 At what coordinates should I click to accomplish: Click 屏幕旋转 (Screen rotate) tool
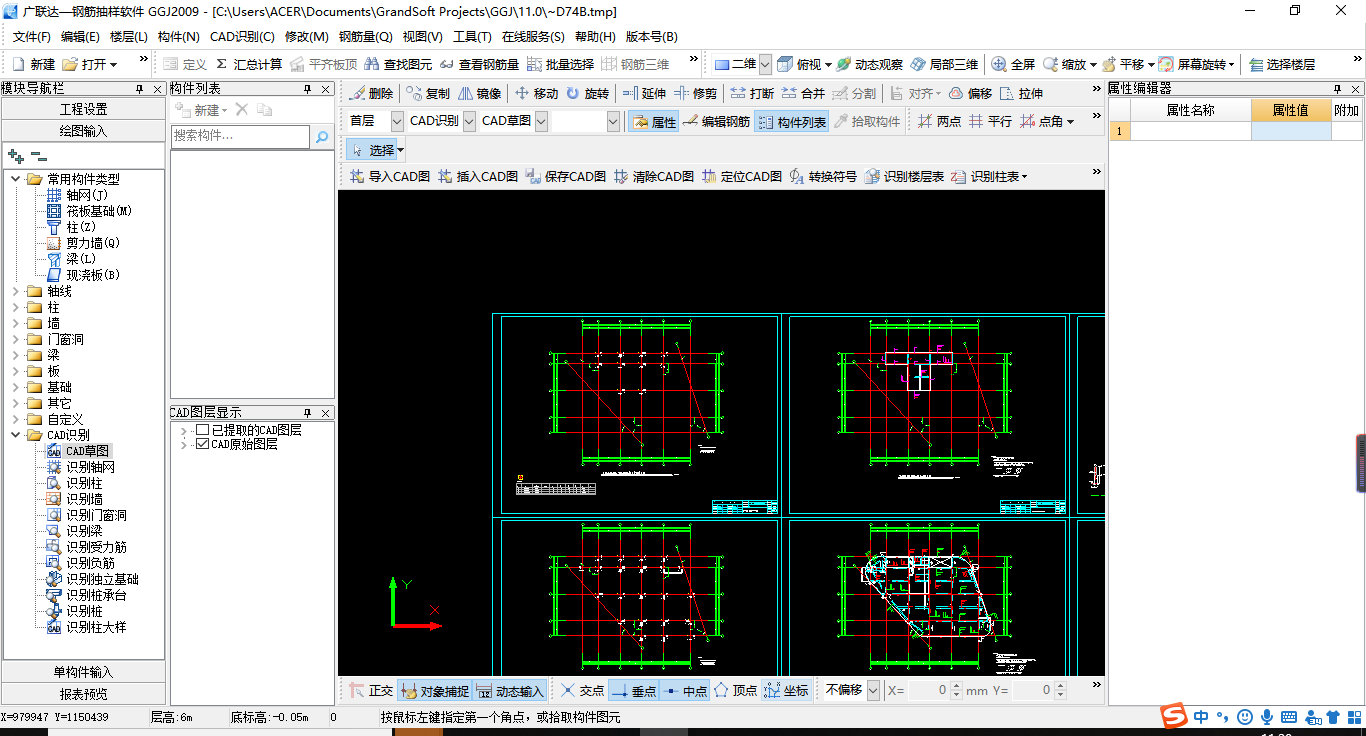[x=1195, y=64]
